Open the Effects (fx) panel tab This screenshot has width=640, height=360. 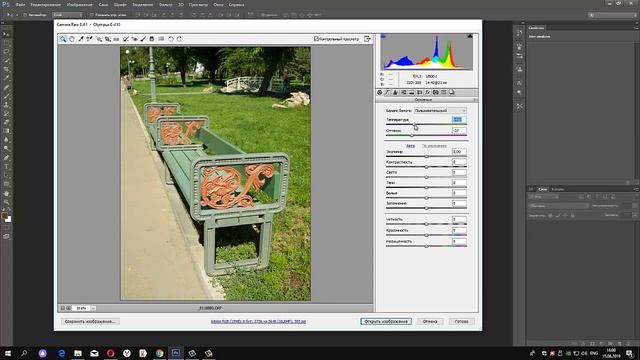tap(427, 93)
